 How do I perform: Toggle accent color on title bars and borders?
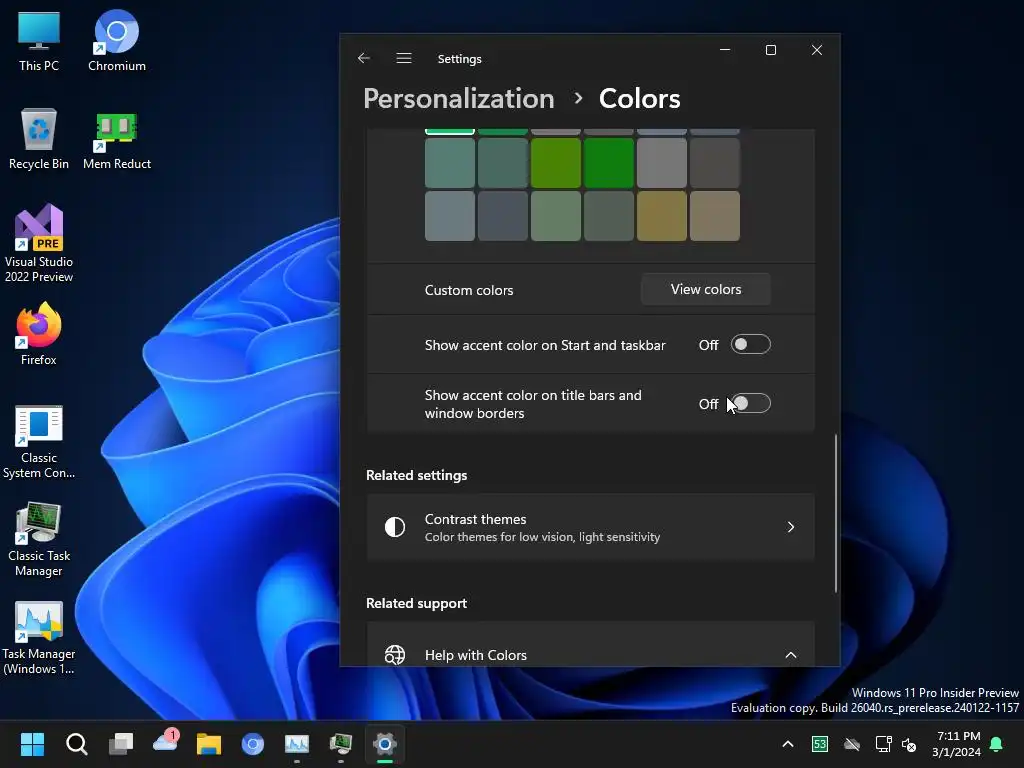tap(750, 403)
